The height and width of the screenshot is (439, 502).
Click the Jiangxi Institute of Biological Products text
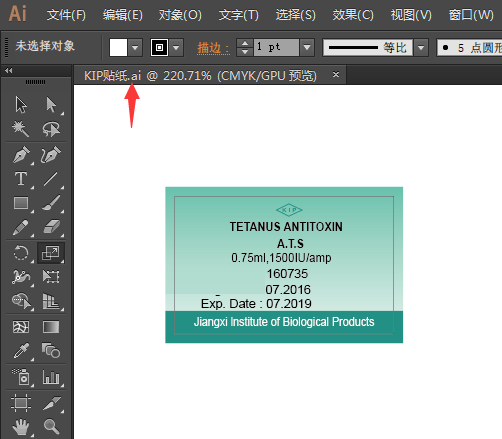click(x=284, y=322)
